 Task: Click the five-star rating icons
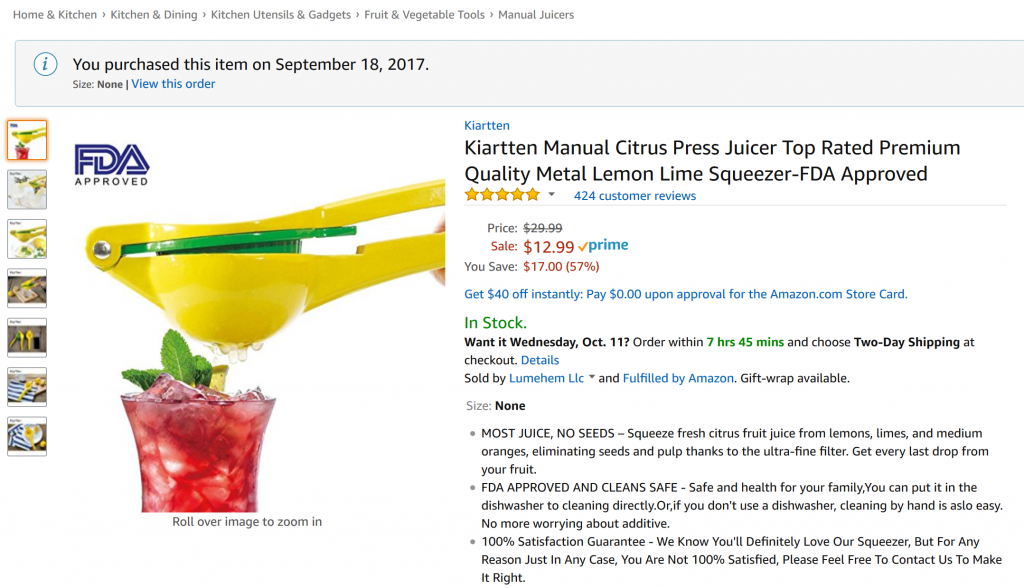502,195
